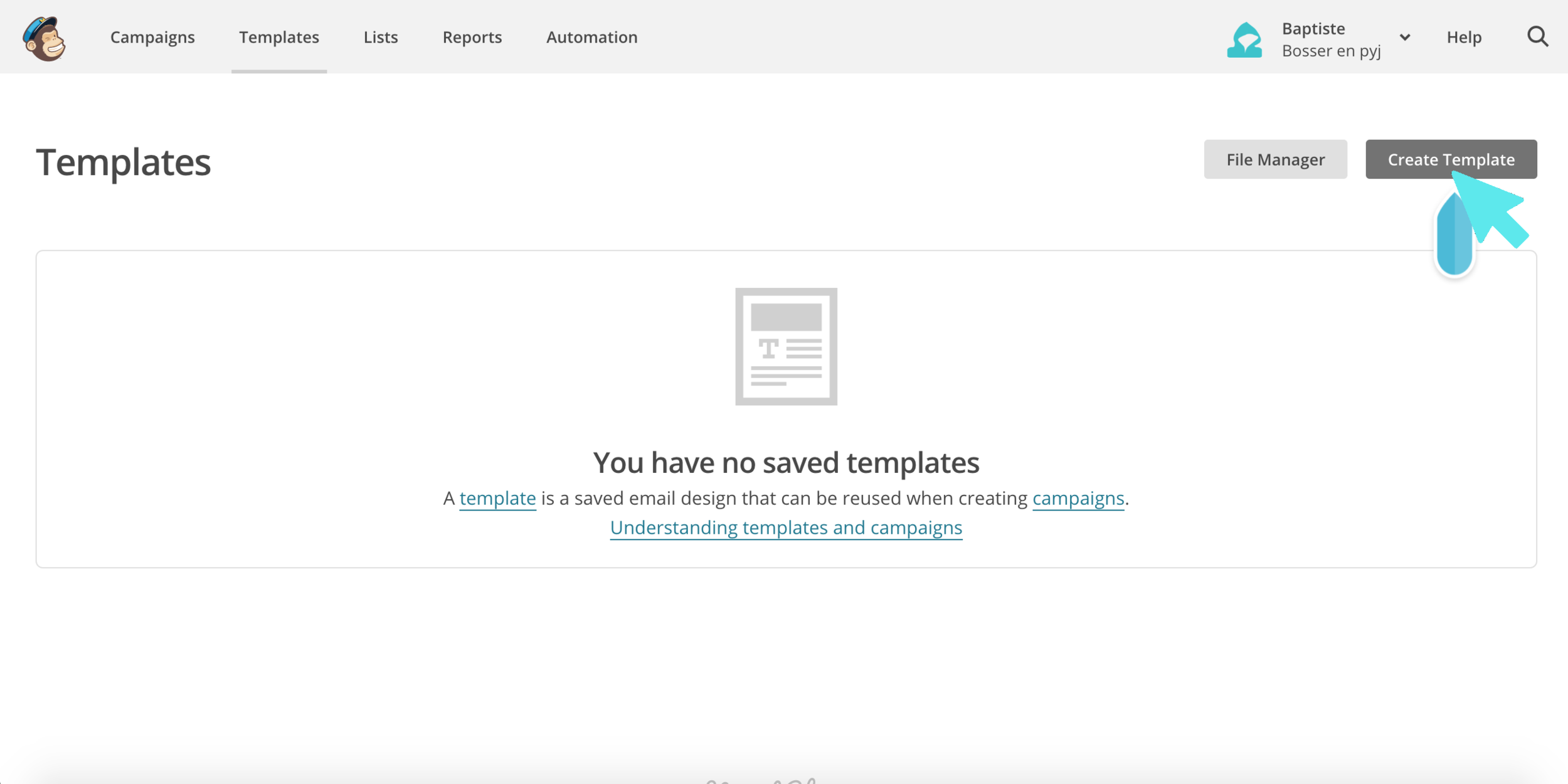Select the Templates navigation tab
This screenshot has height=784, width=1568.
click(x=279, y=37)
